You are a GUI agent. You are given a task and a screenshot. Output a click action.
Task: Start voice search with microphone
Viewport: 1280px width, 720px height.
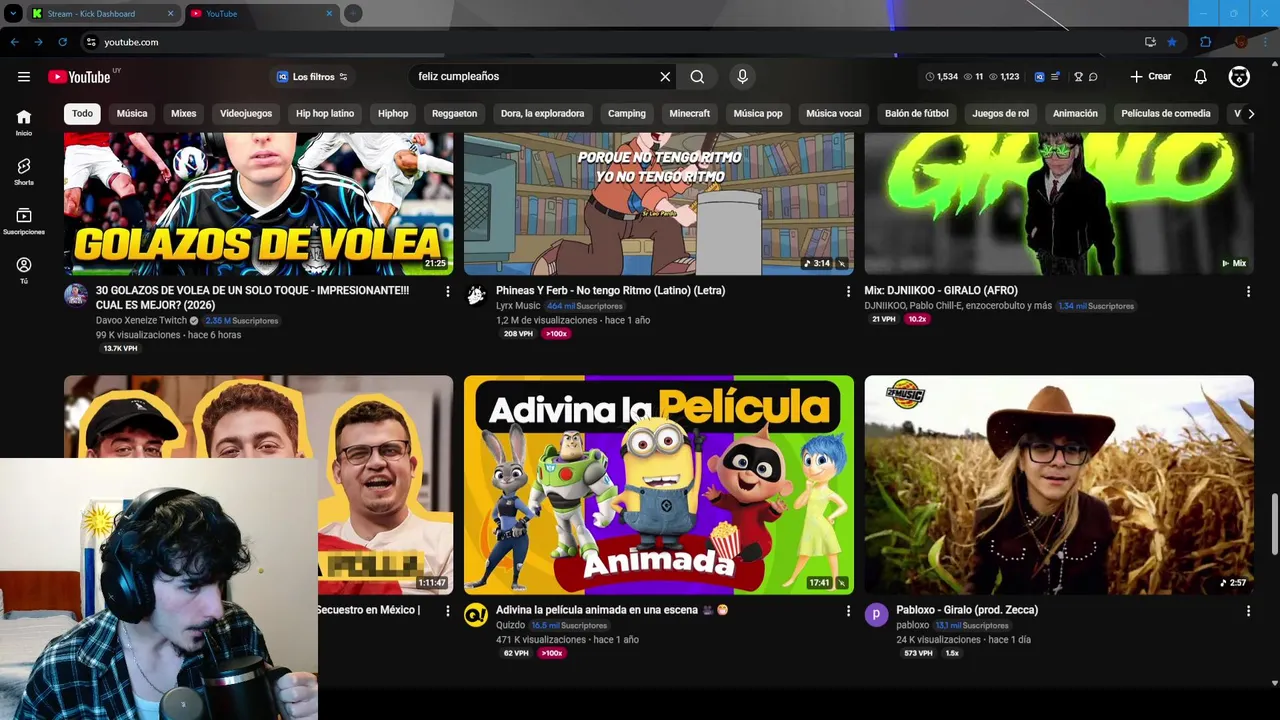pos(742,76)
